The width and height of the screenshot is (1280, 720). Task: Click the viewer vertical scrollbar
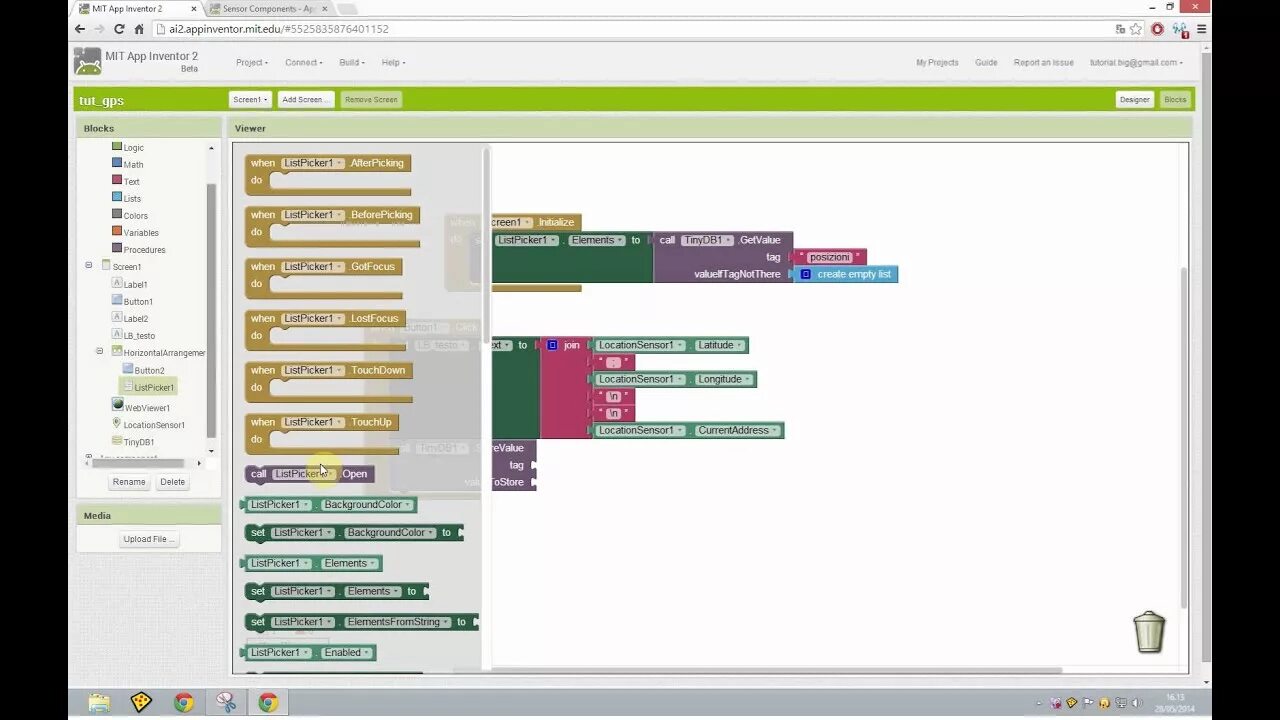[x=1185, y=438]
